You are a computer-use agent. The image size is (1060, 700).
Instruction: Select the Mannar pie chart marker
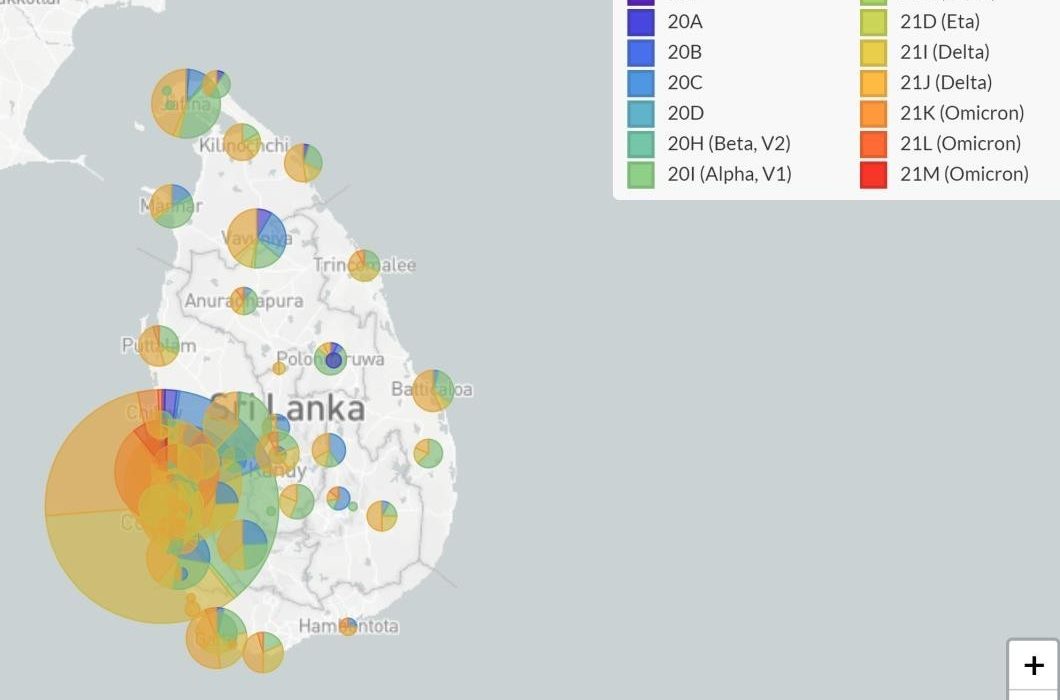tap(172, 206)
